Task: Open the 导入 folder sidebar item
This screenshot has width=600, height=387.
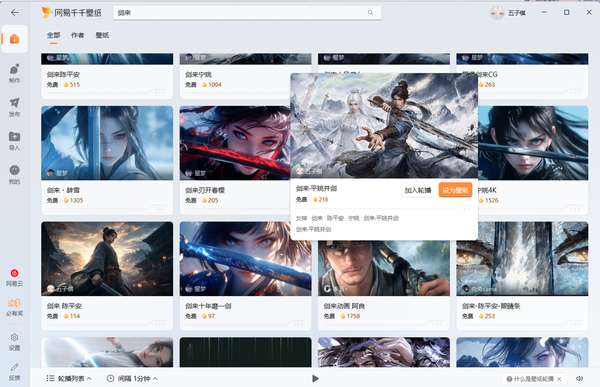Action: (15, 140)
